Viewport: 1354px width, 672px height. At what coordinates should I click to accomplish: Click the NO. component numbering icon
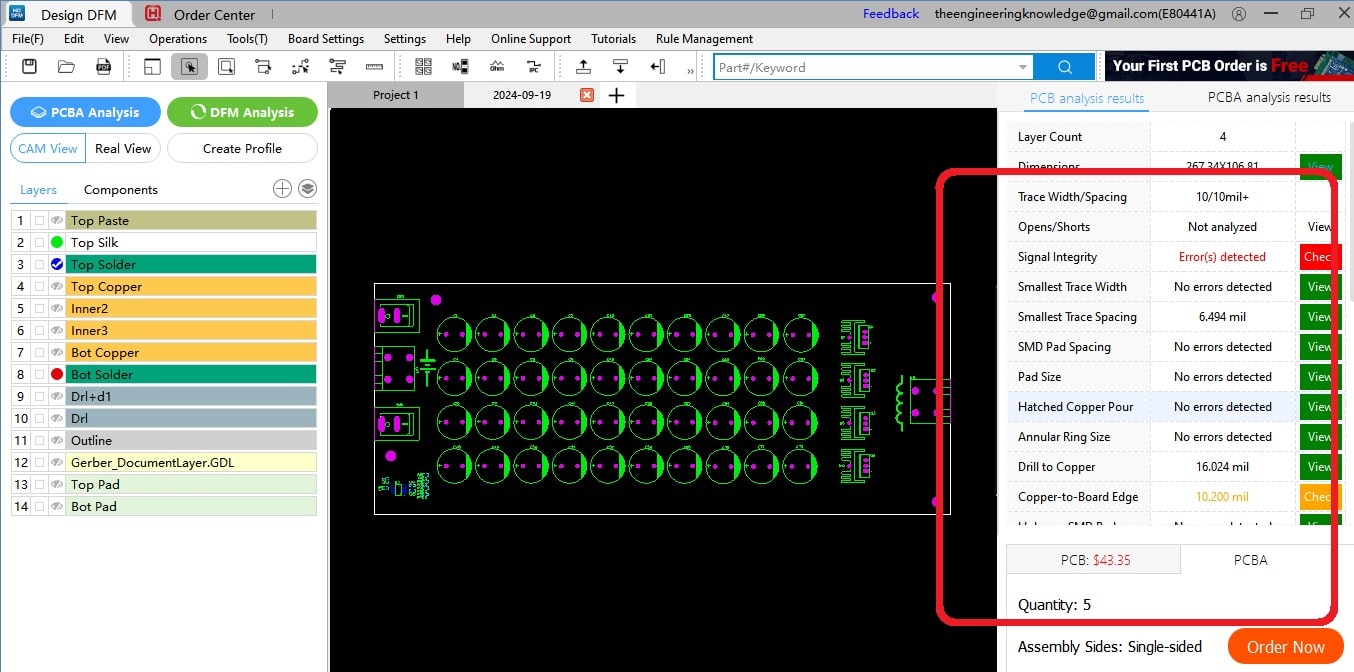point(460,67)
